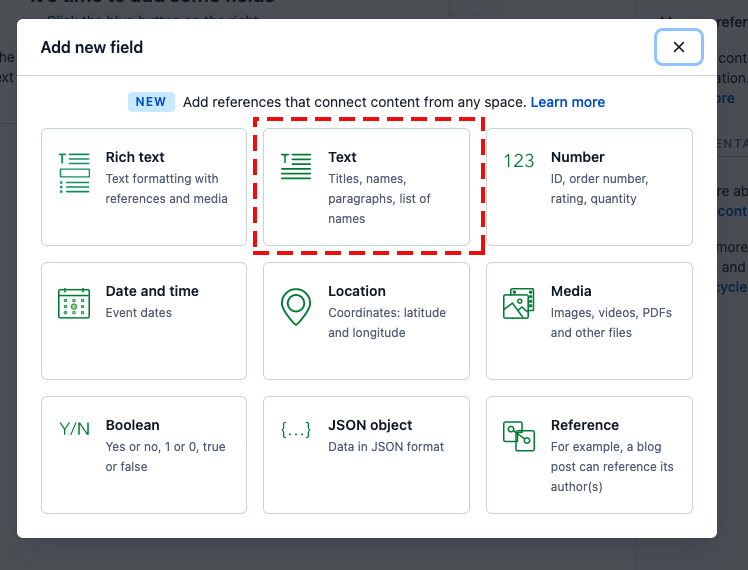
Task: Pick the Number field type
Action: click(589, 187)
